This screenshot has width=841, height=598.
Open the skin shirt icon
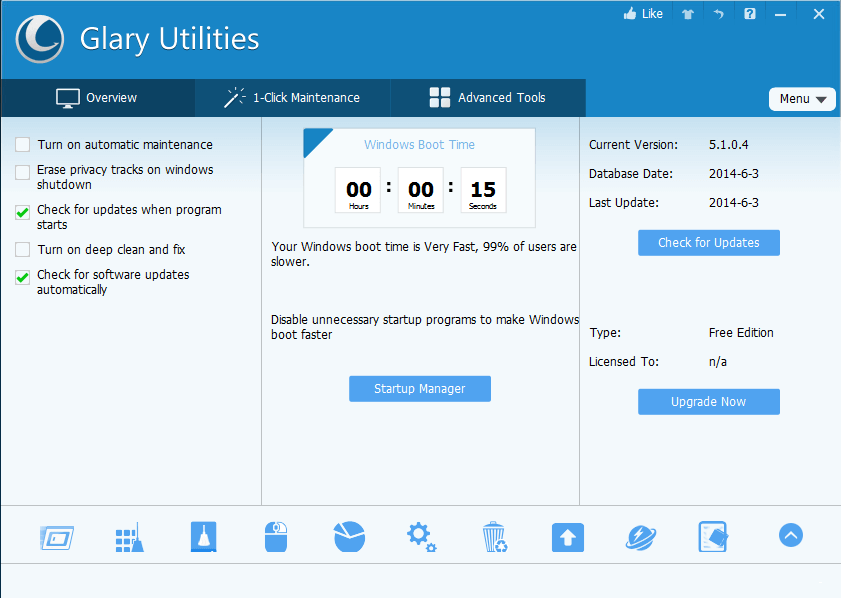(688, 14)
